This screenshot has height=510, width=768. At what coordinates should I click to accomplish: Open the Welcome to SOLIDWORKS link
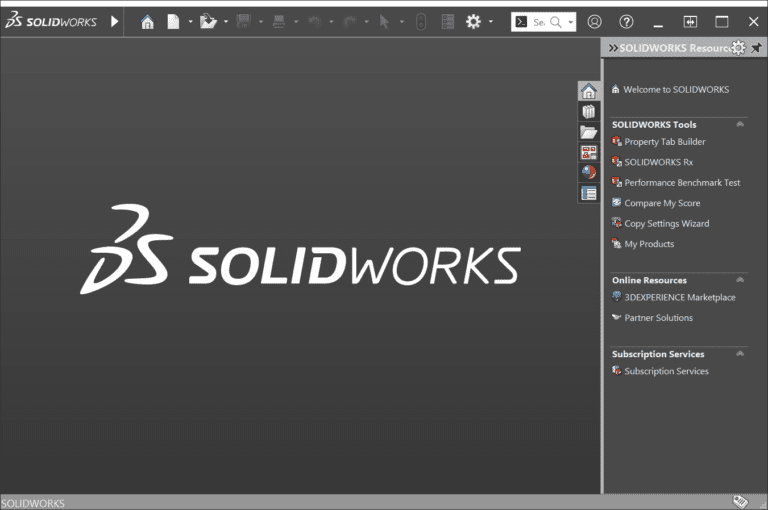point(676,90)
